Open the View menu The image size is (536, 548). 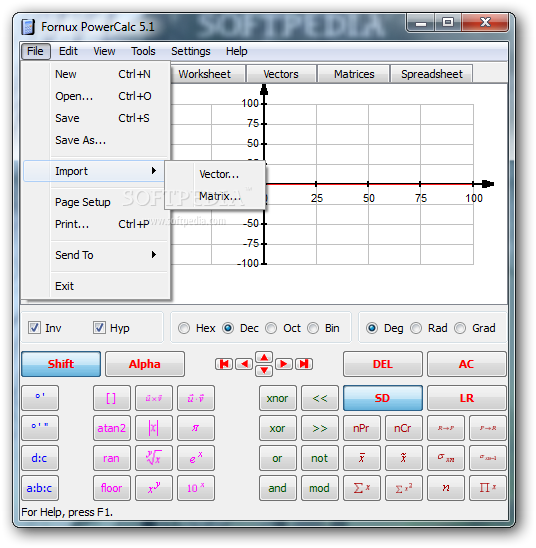pyautogui.click(x=104, y=51)
